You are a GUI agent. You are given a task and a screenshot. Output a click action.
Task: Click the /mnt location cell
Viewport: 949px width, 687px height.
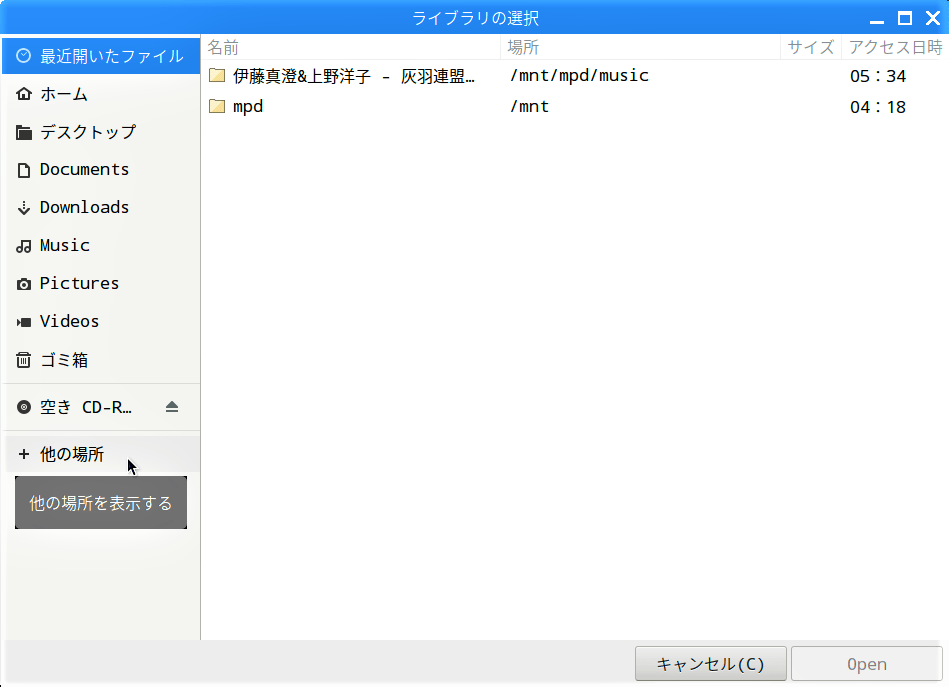(530, 107)
